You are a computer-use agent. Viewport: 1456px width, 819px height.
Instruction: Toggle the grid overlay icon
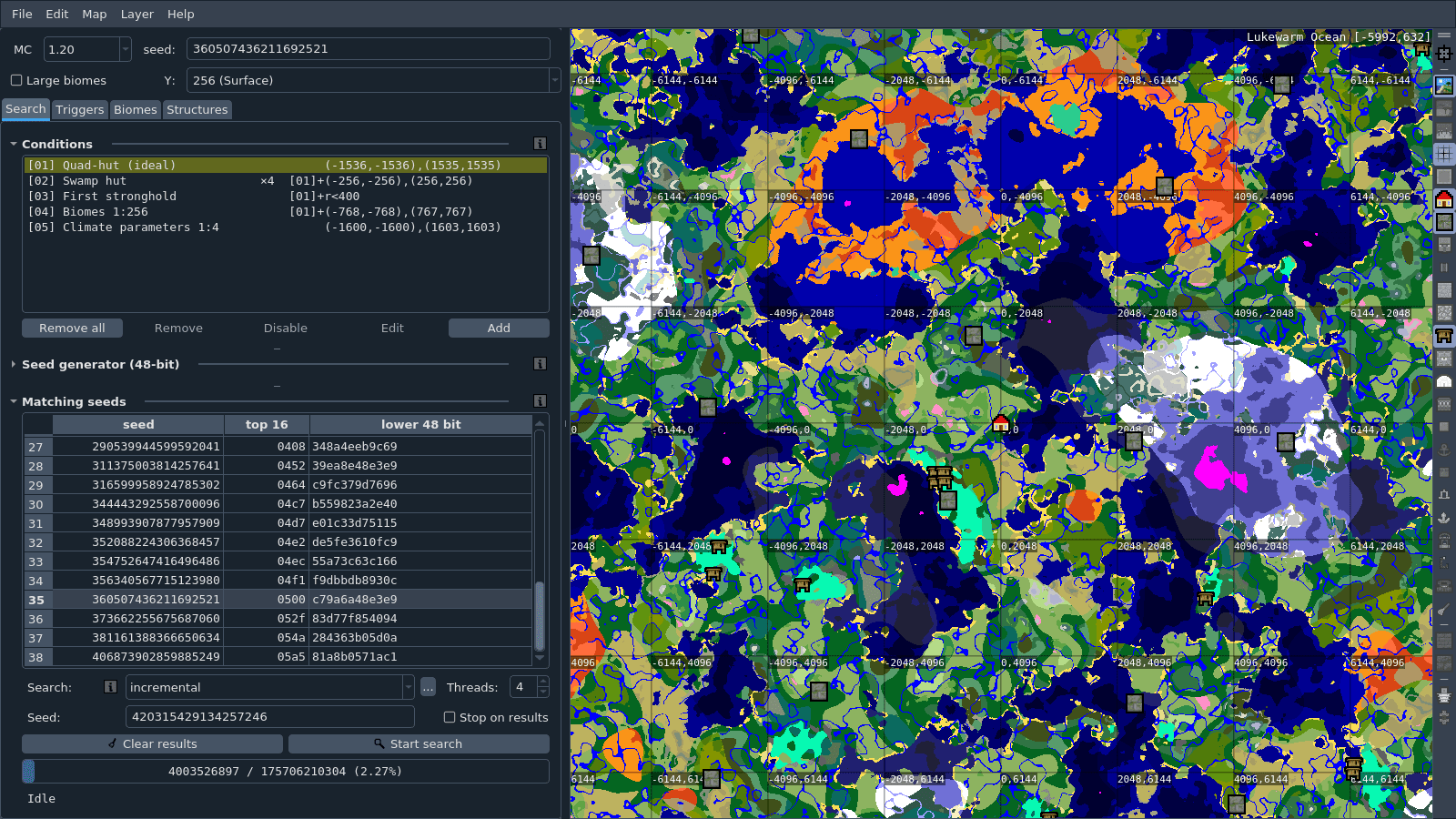[x=1444, y=154]
